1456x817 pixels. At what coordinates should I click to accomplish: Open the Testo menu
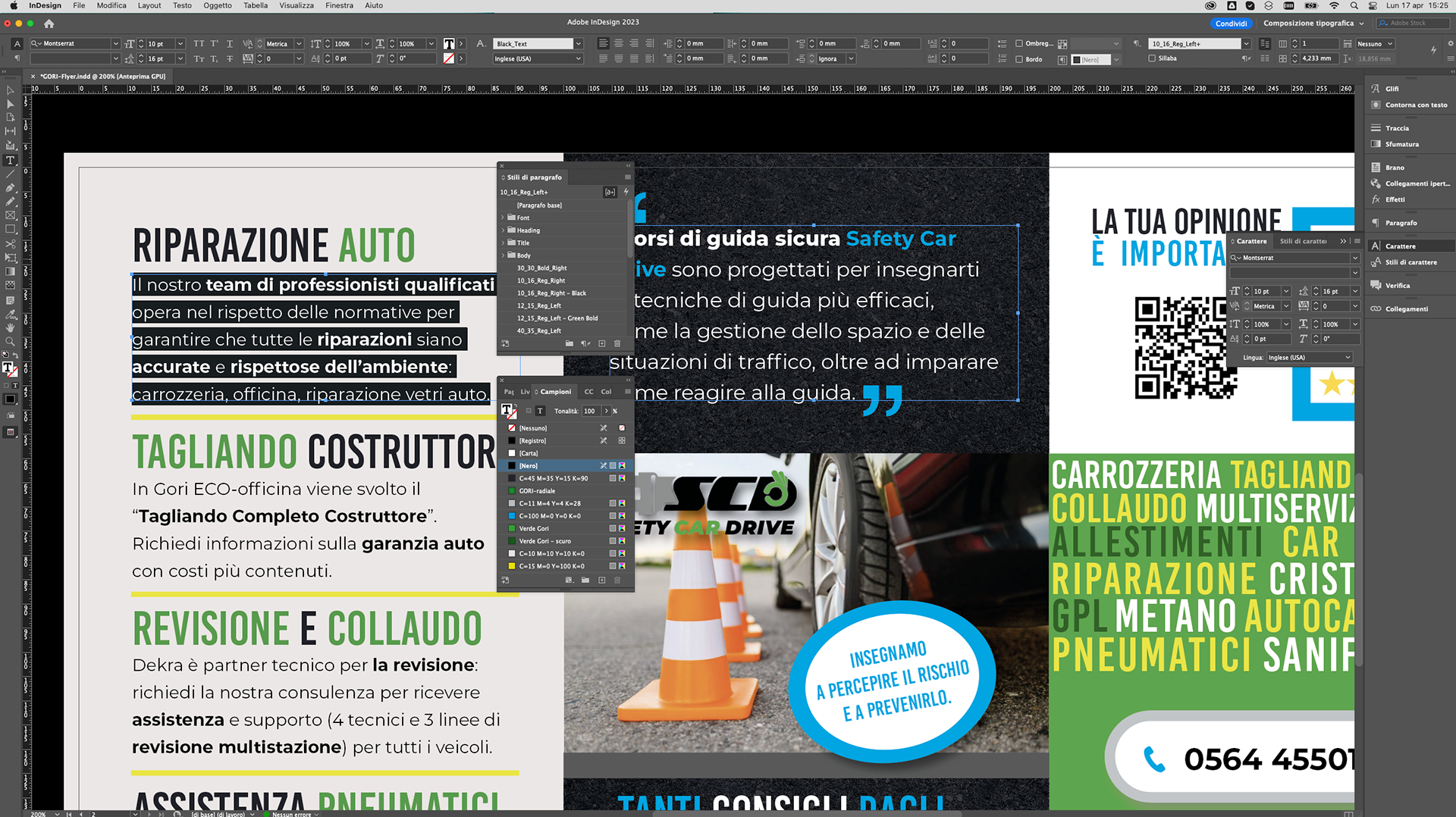tap(182, 5)
